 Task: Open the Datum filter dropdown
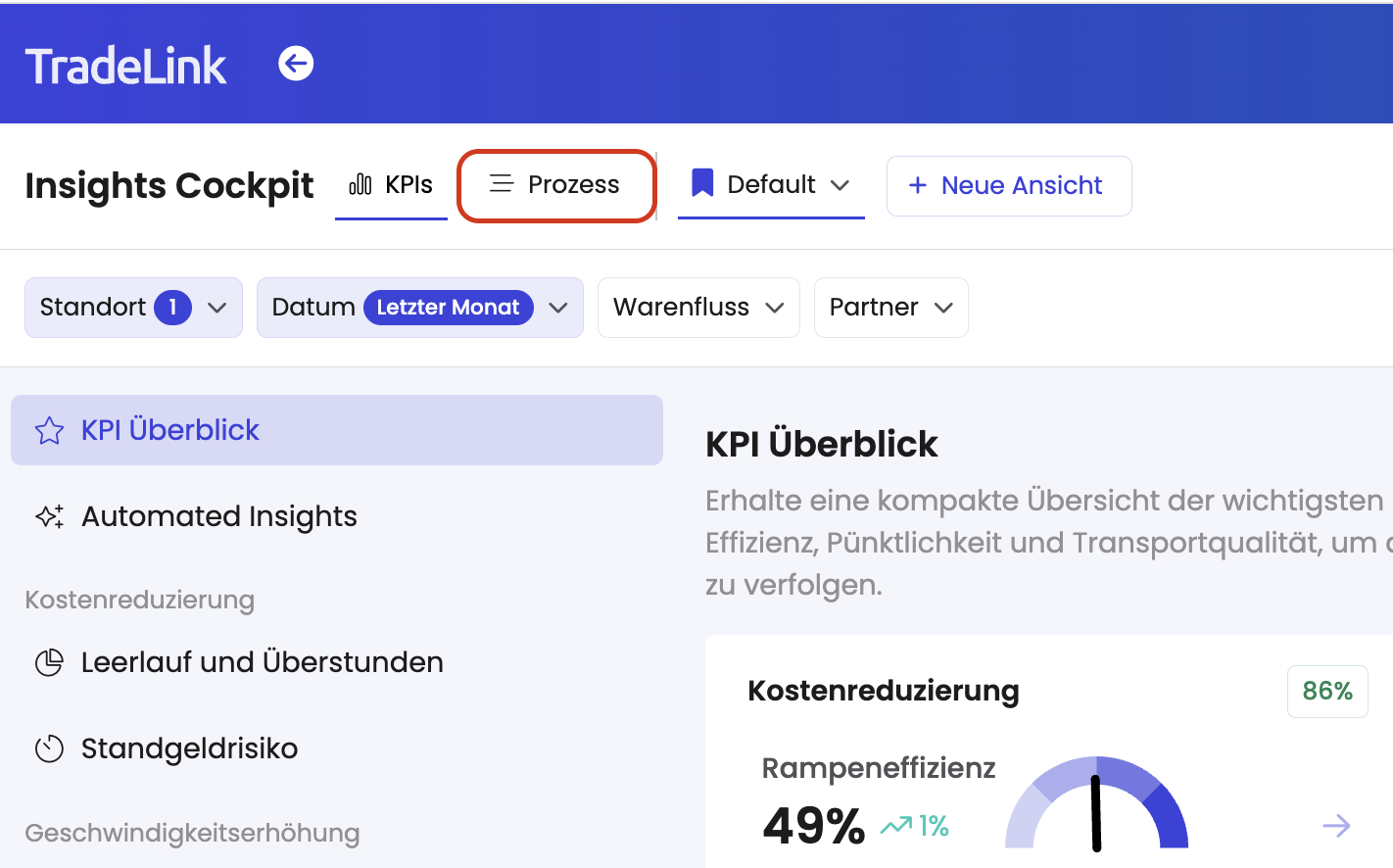[419, 308]
